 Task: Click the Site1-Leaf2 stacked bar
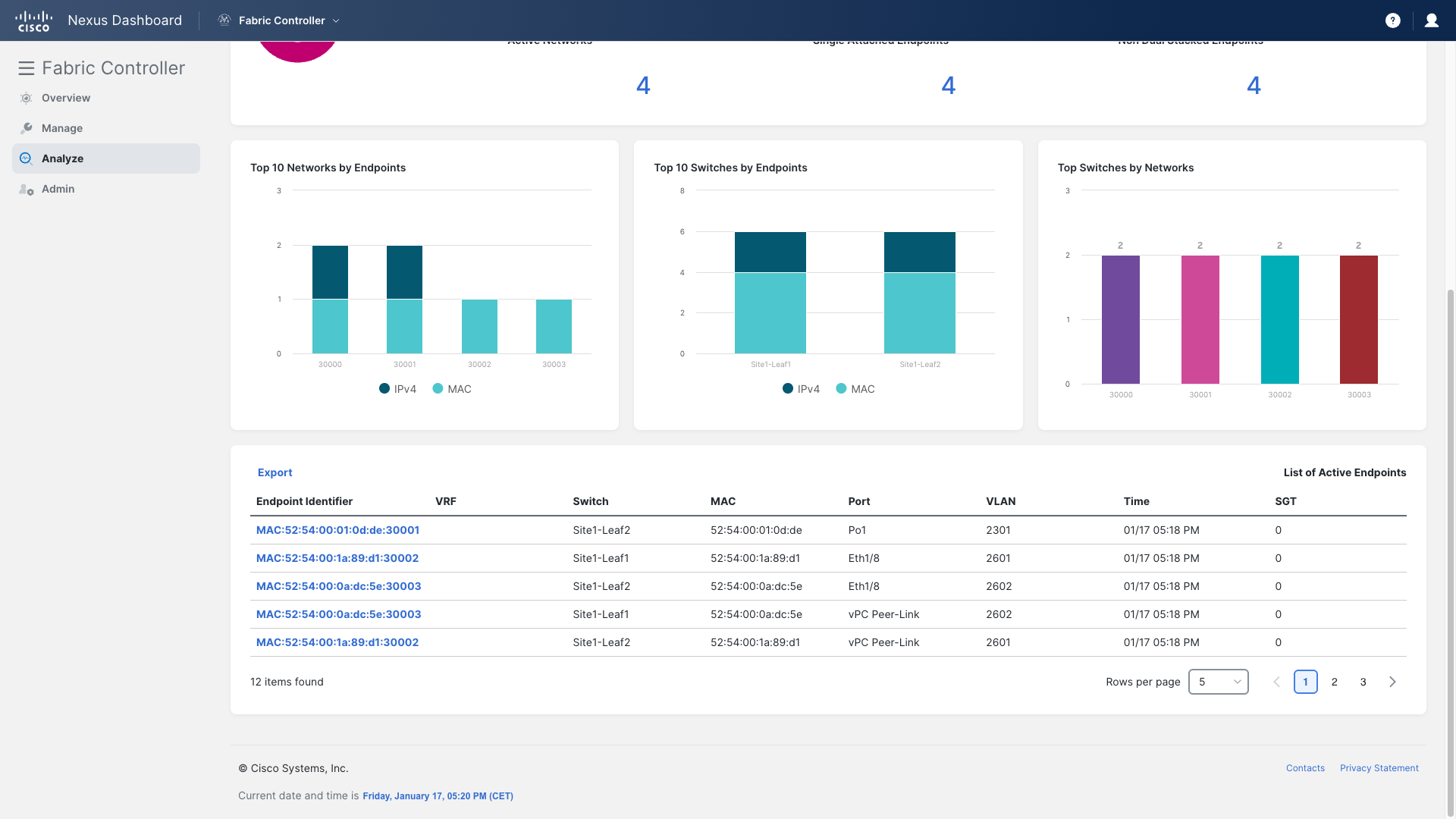point(920,293)
